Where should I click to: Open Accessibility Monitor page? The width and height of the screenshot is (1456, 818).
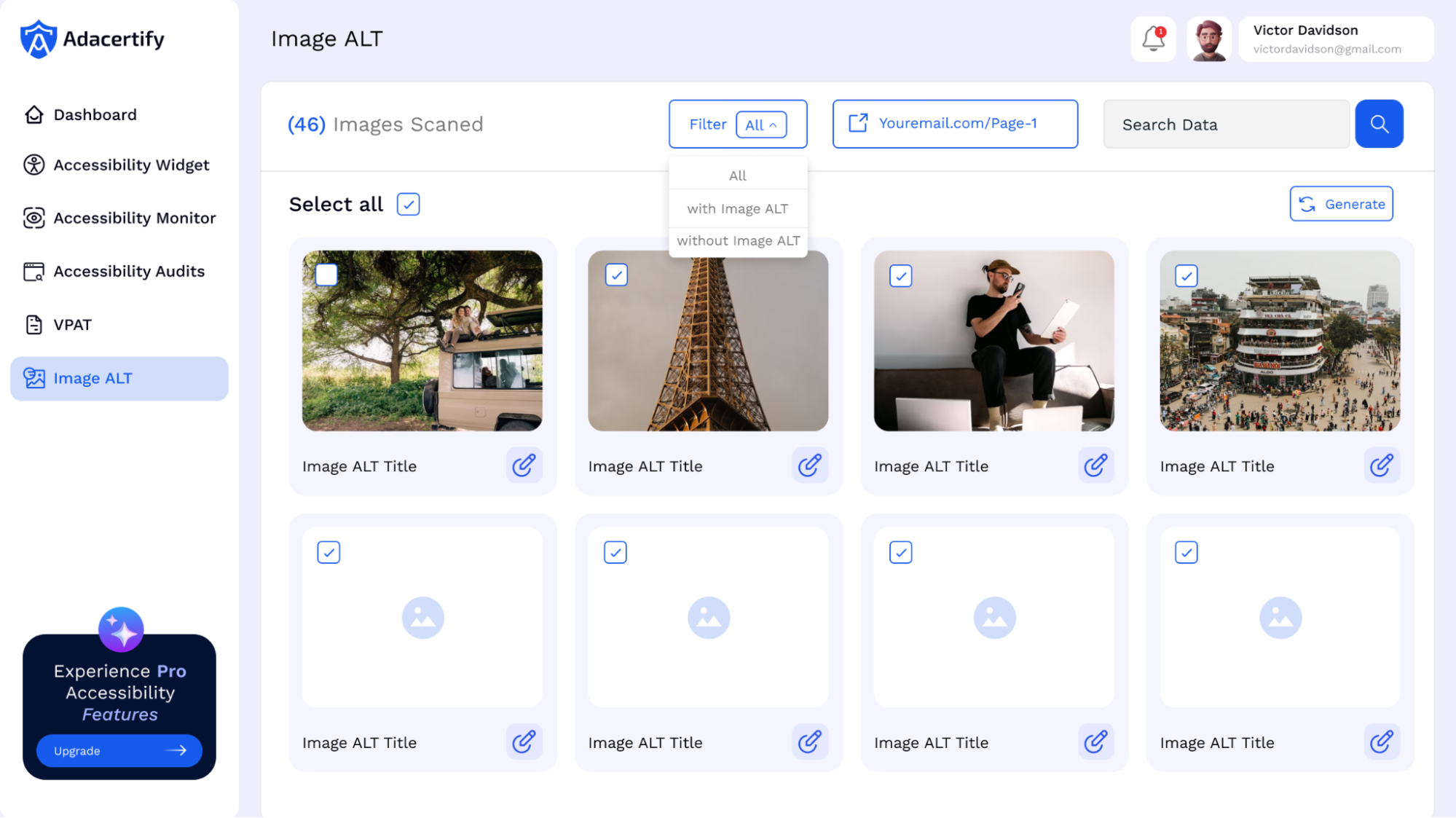click(x=119, y=218)
